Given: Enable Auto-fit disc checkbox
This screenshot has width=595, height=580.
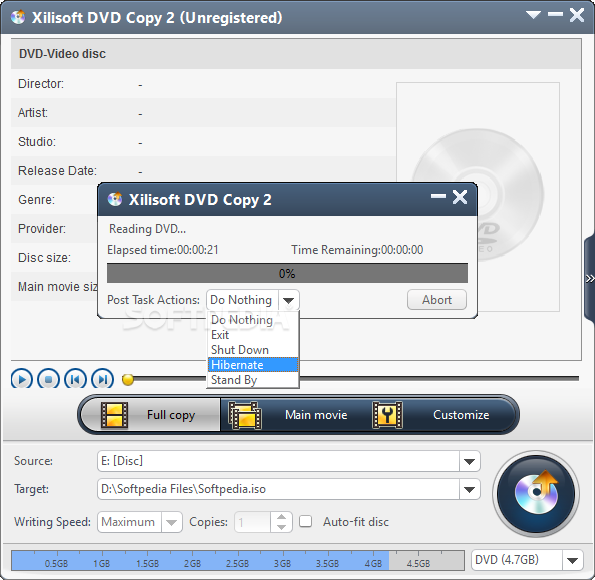Looking at the screenshot, I should [305, 522].
